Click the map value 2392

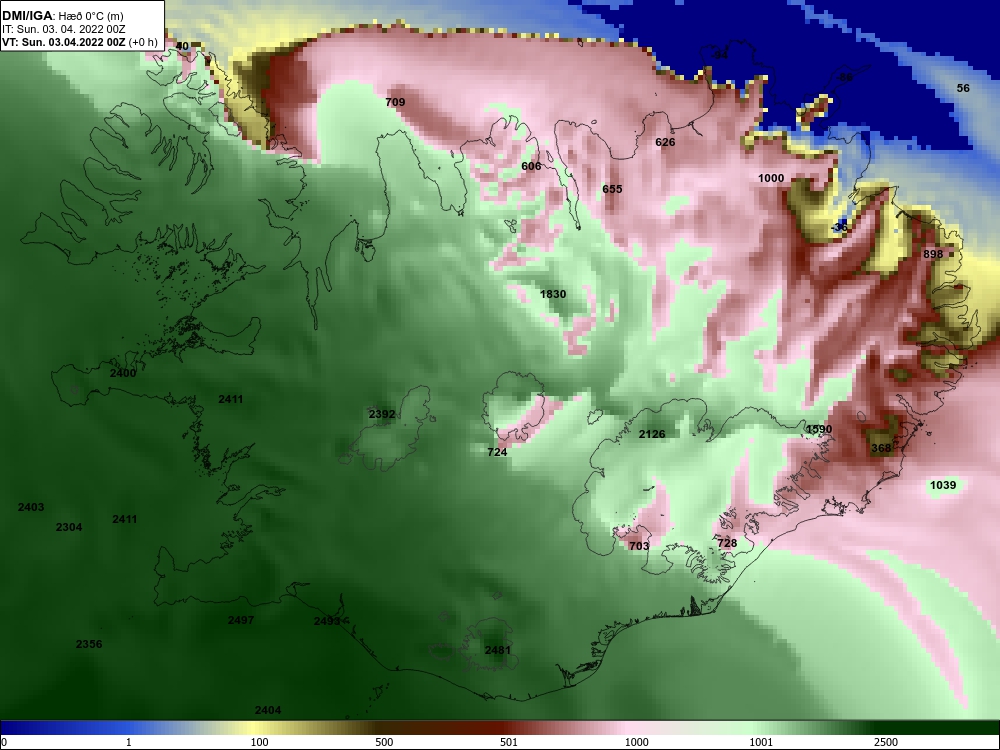(x=382, y=415)
